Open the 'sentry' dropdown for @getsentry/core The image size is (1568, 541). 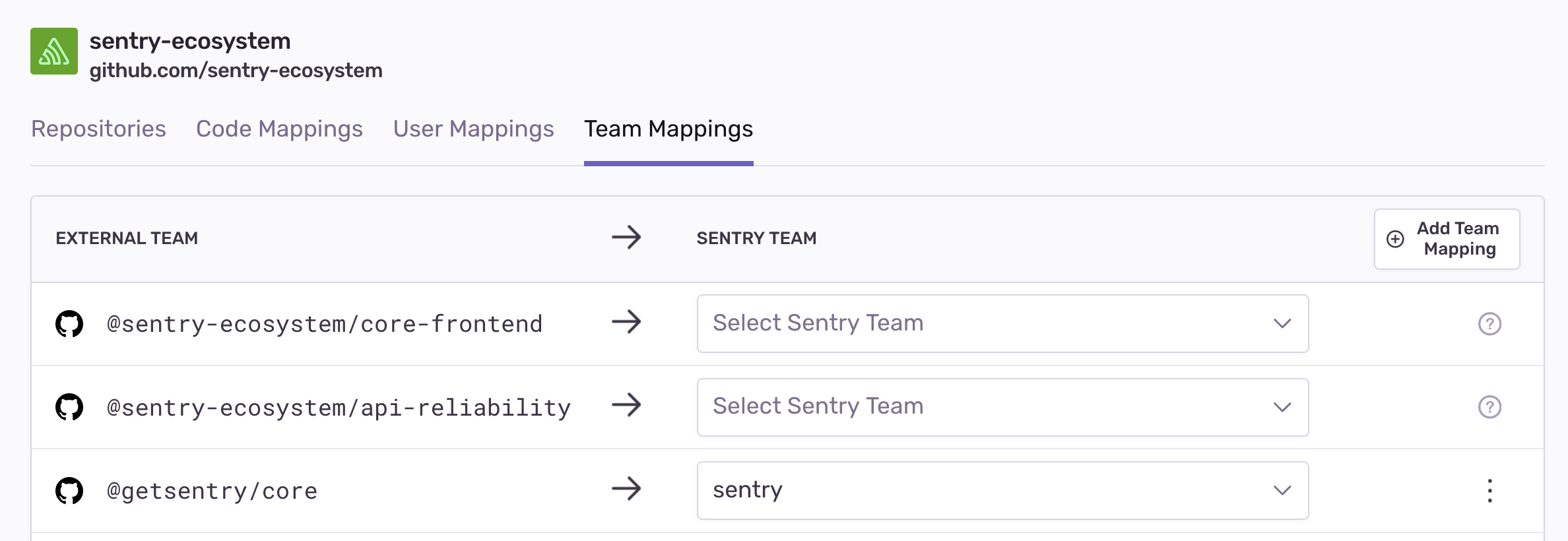click(1002, 491)
